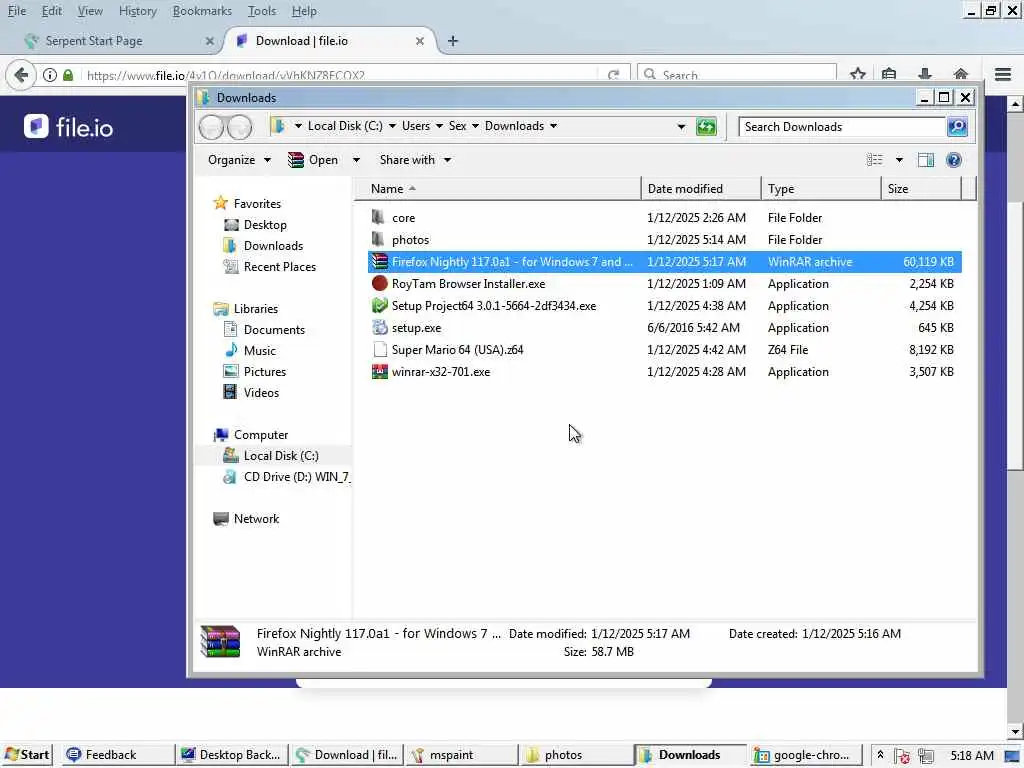Select Setup Project64 3.0.1 installer file
The image size is (1024, 768).
(x=665, y=306)
